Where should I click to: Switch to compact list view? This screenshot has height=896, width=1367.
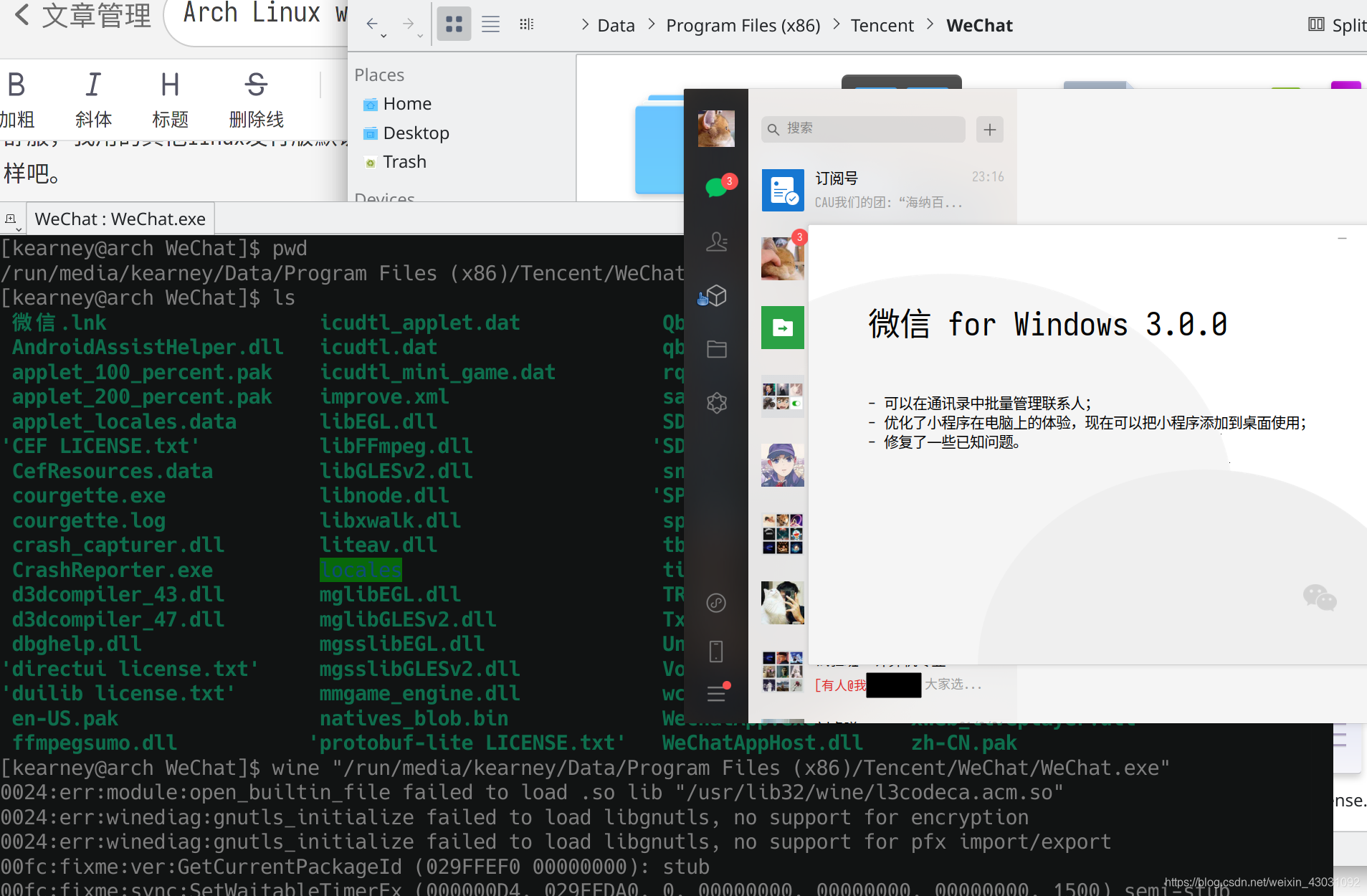coord(490,24)
